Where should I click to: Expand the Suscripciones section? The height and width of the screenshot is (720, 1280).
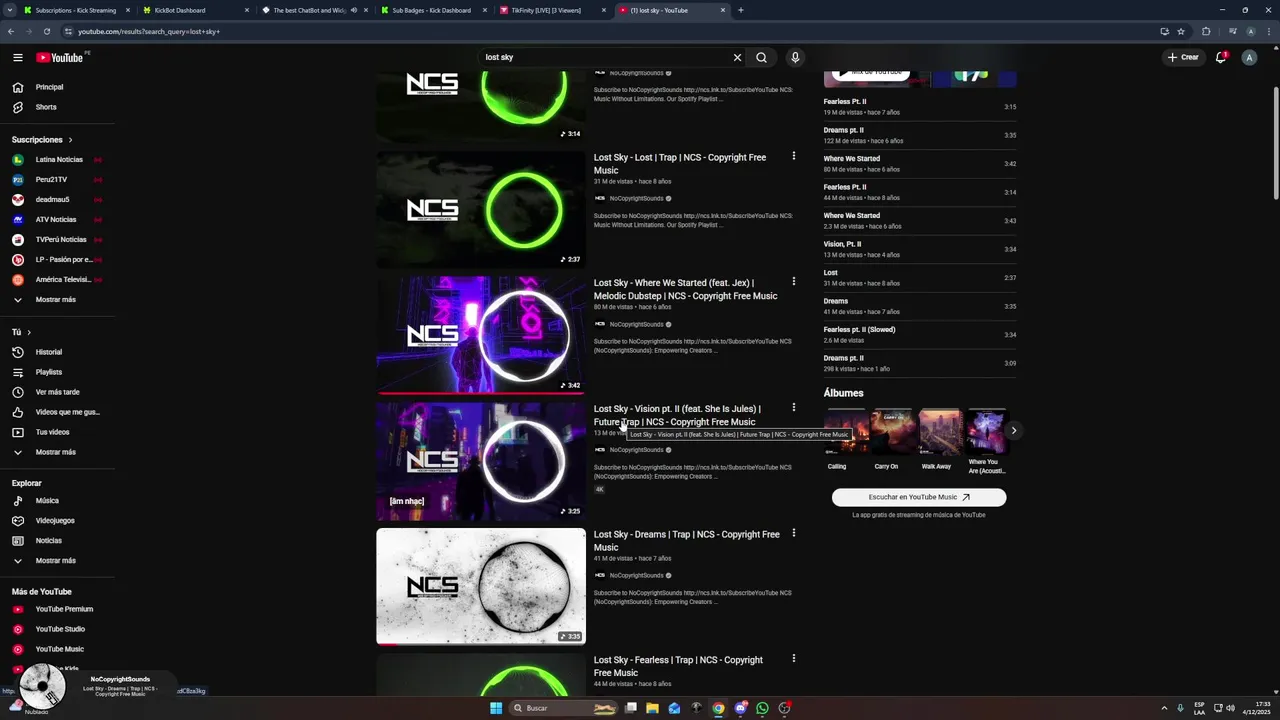tap(42, 140)
